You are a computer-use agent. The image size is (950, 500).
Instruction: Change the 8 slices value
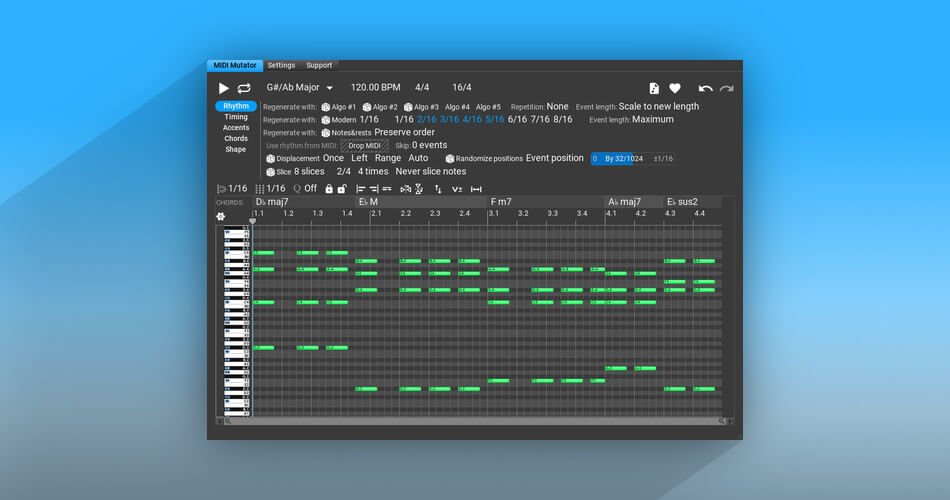(x=309, y=172)
